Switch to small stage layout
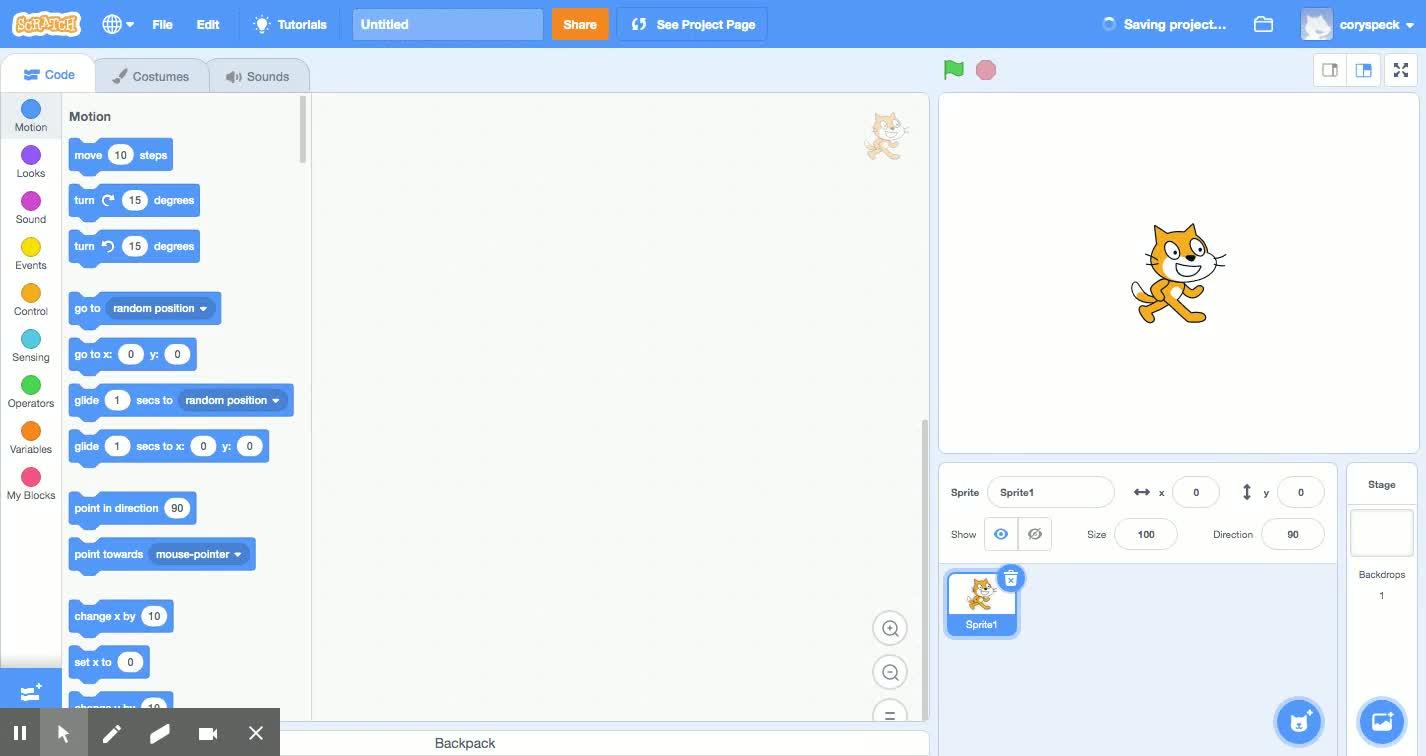The image size is (1426, 756). click(1330, 70)
